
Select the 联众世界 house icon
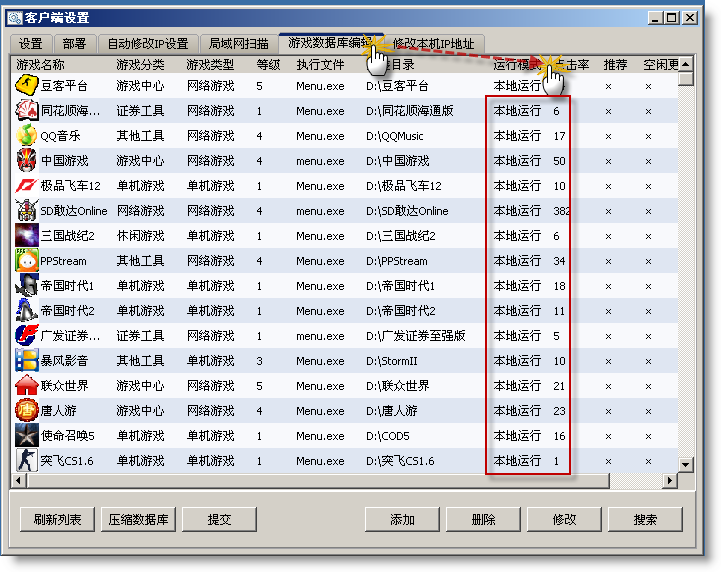coord(26,385)
